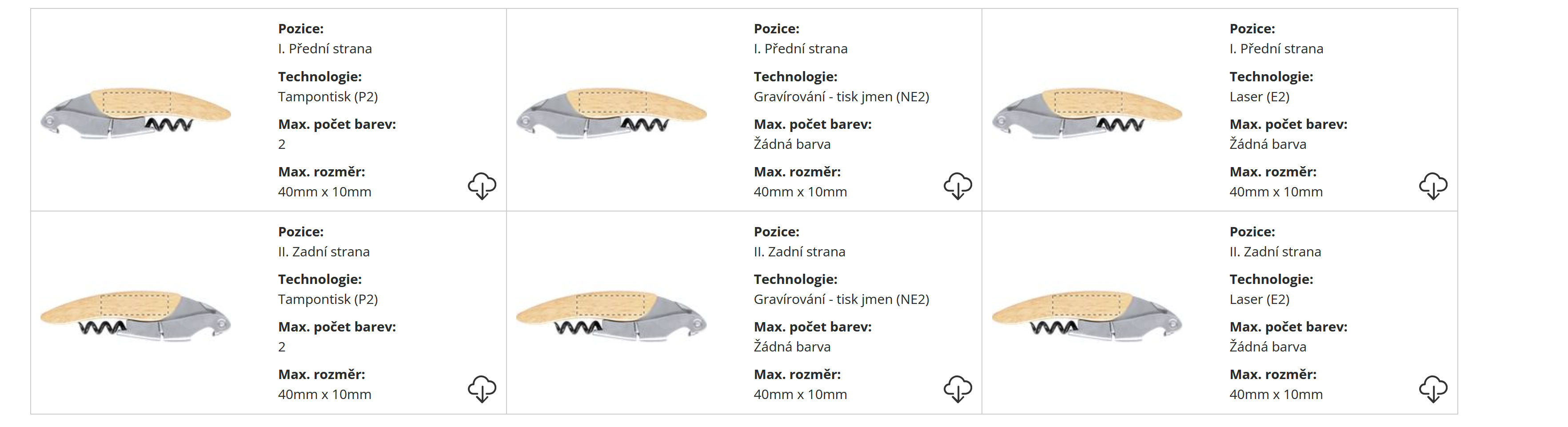Download front side Laser (E2) print template
The height and width of the screenshot is (427, 1568).
click(1433, 186)
